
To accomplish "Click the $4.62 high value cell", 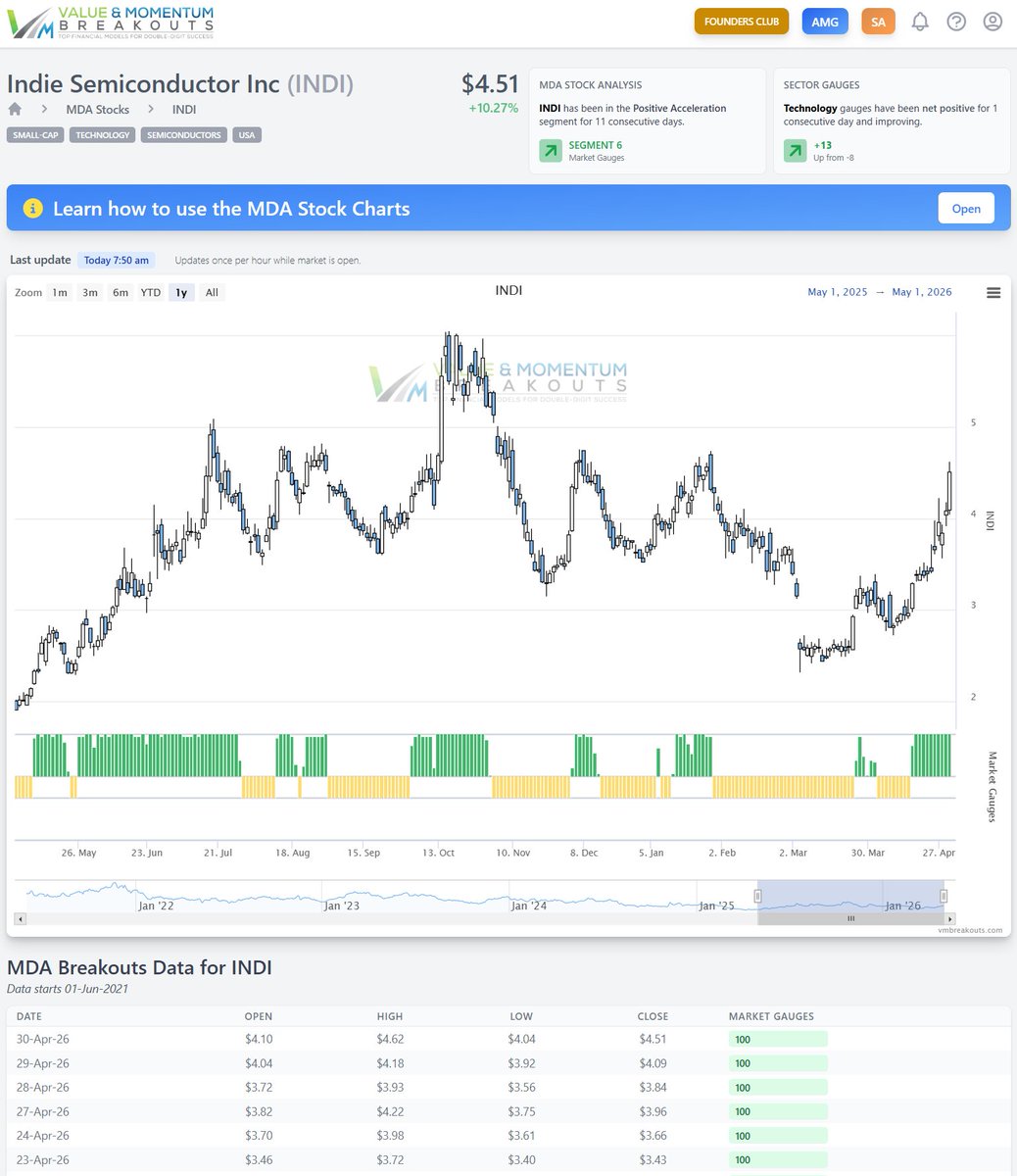I will point(390,1039).
